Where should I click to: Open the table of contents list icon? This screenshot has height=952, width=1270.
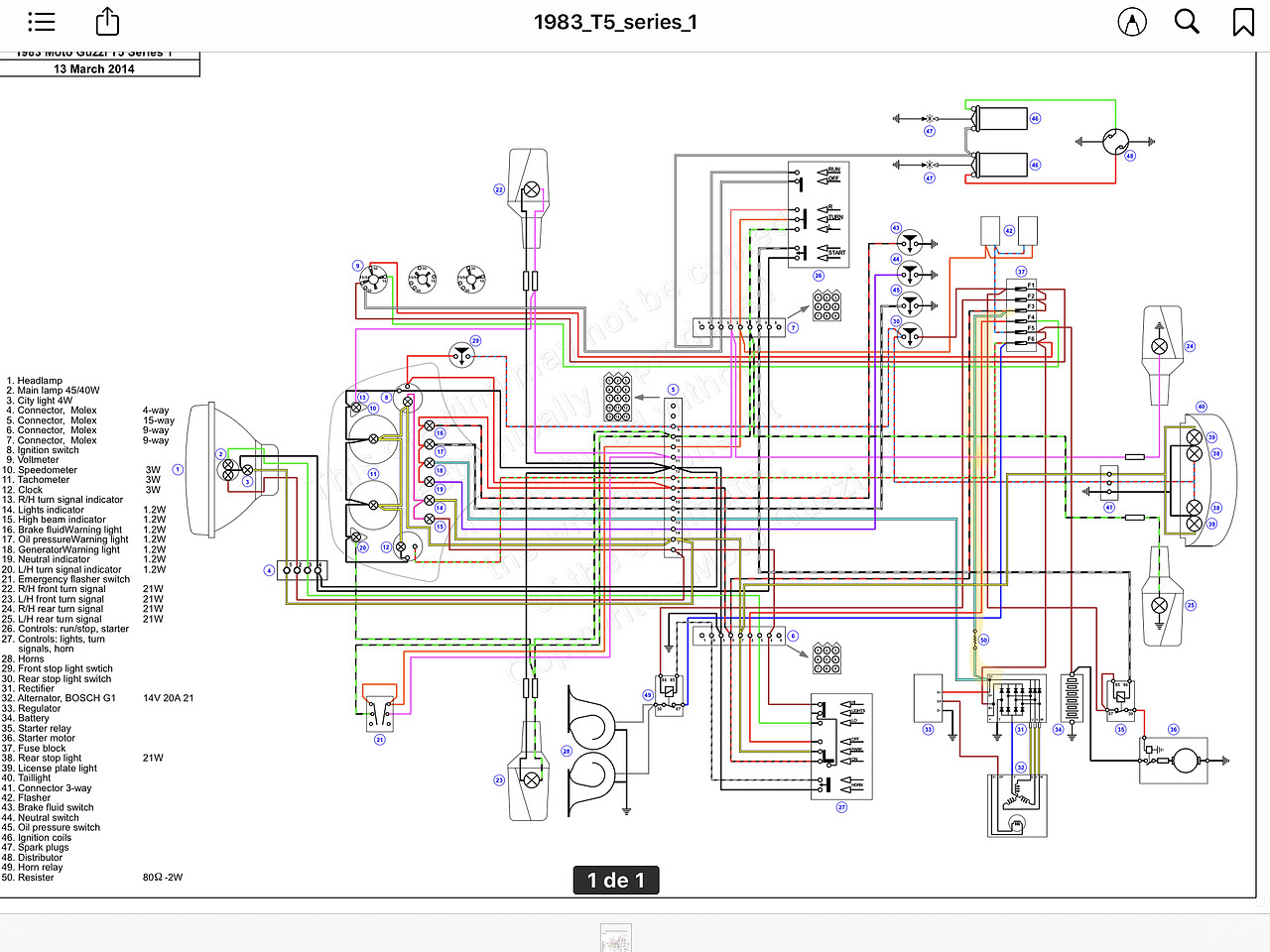pyautogui.click(x=42, y=22)
